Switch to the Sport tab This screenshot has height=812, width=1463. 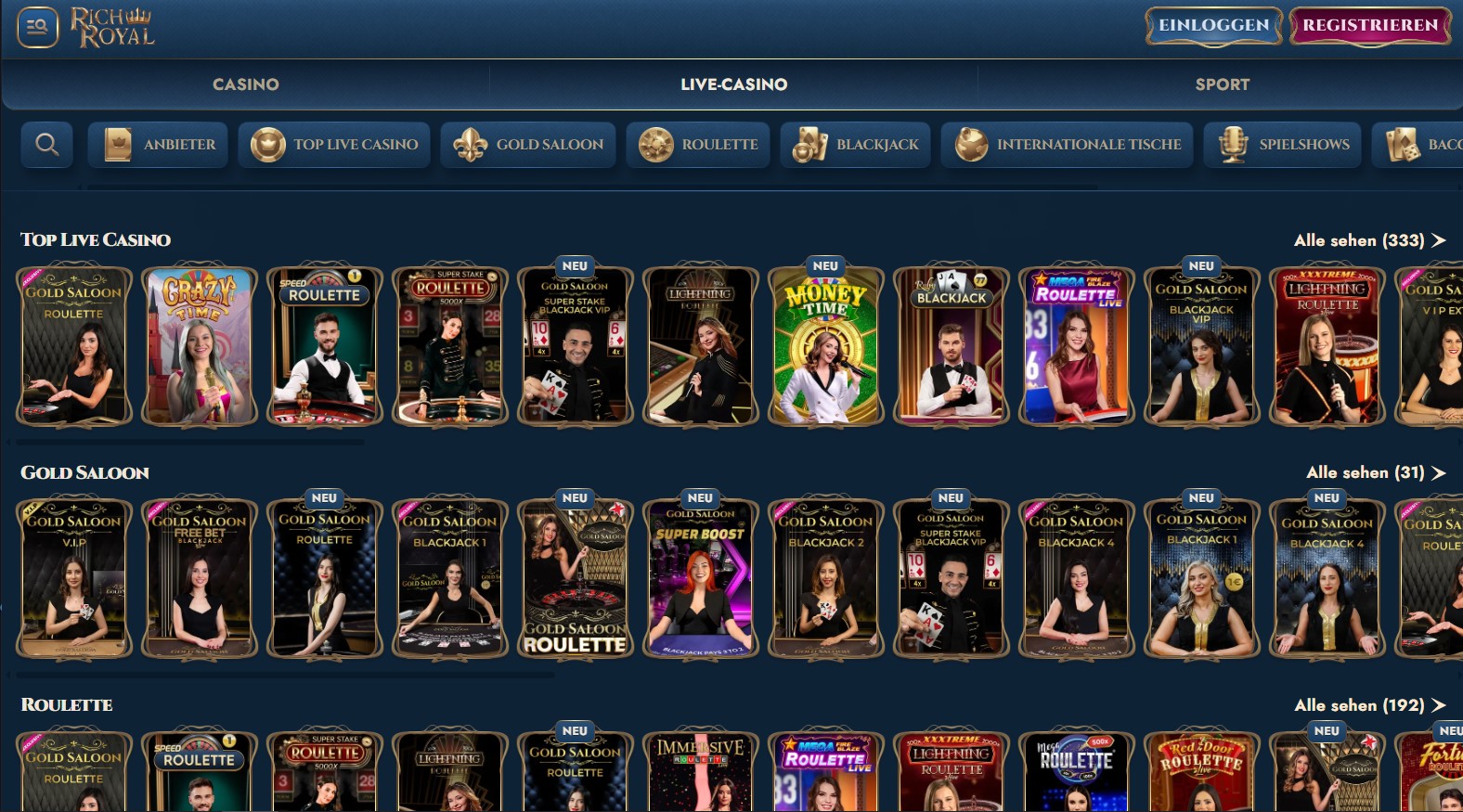(1222, 84)
